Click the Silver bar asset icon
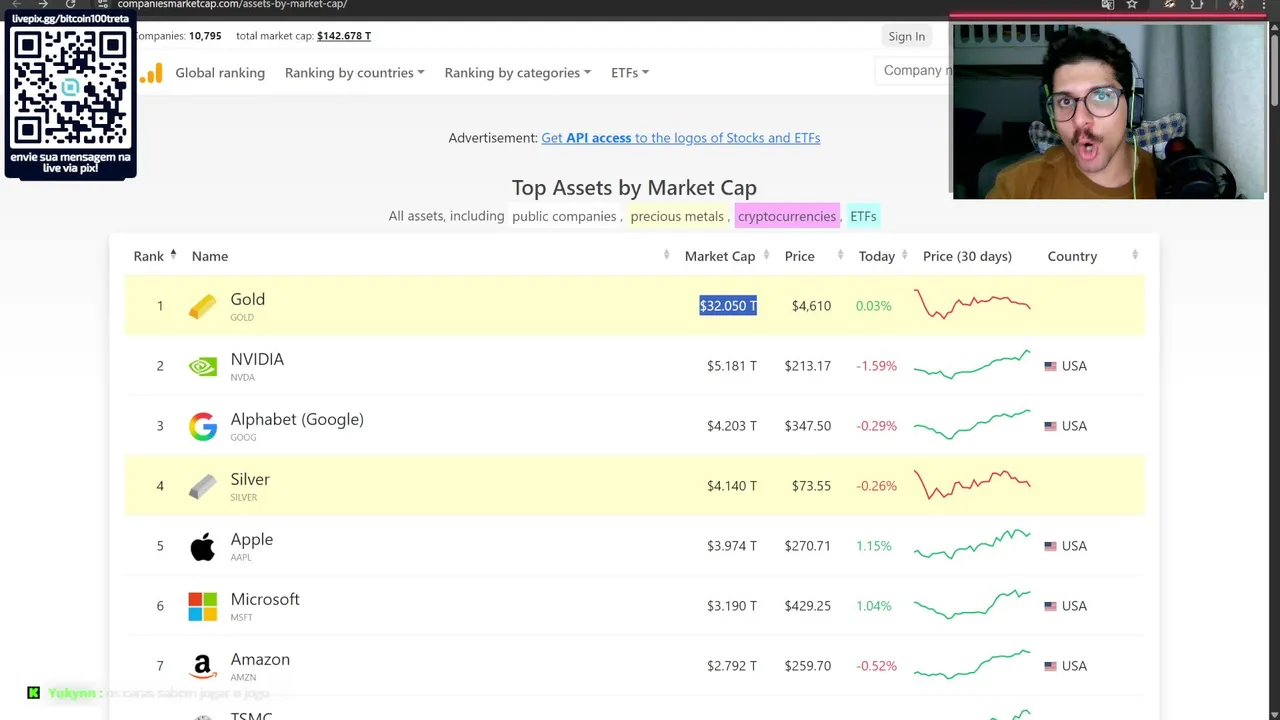The width and height of the screenshot is (1280, 720). tap(202, 486)
